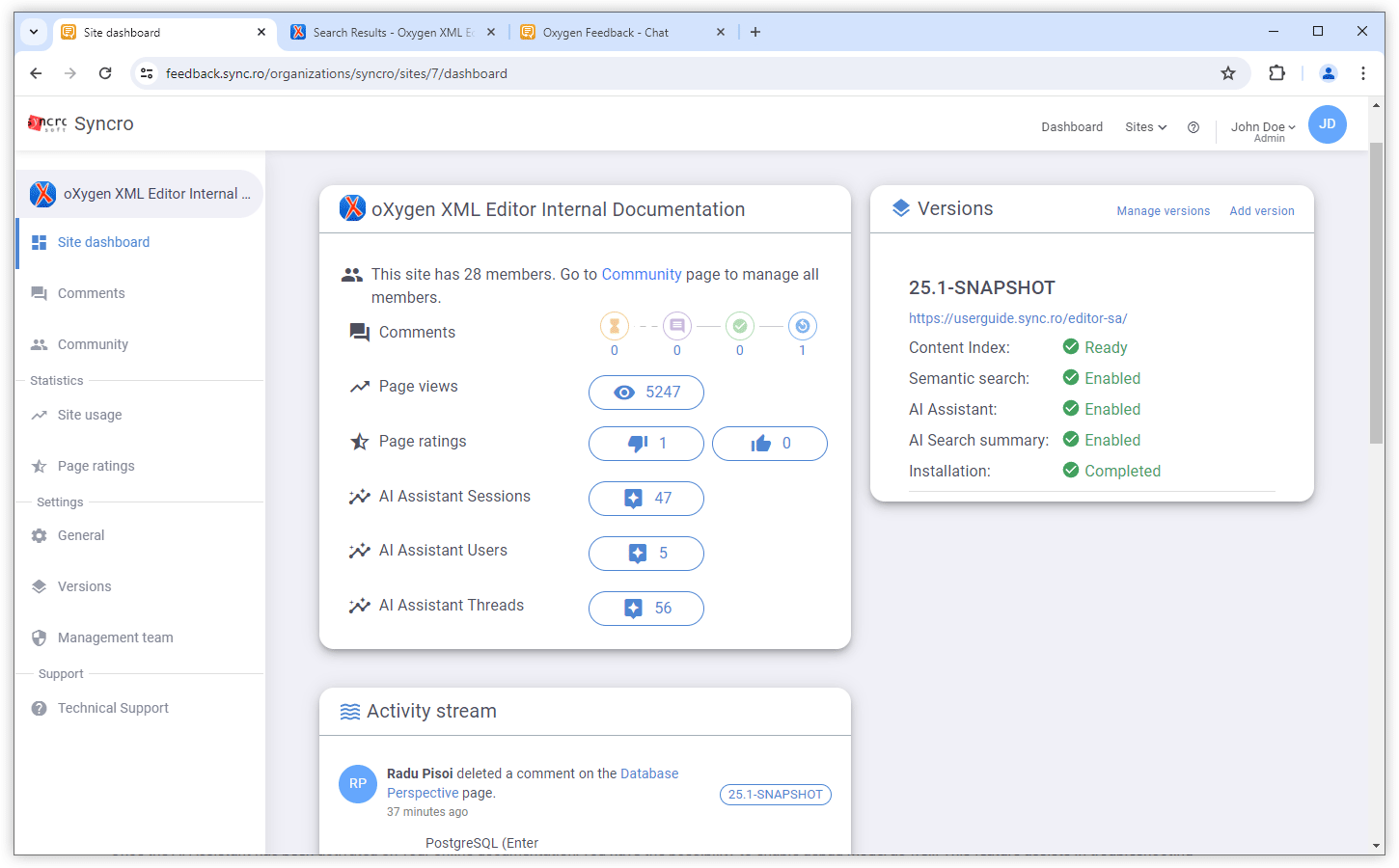Reload the page

105,73
